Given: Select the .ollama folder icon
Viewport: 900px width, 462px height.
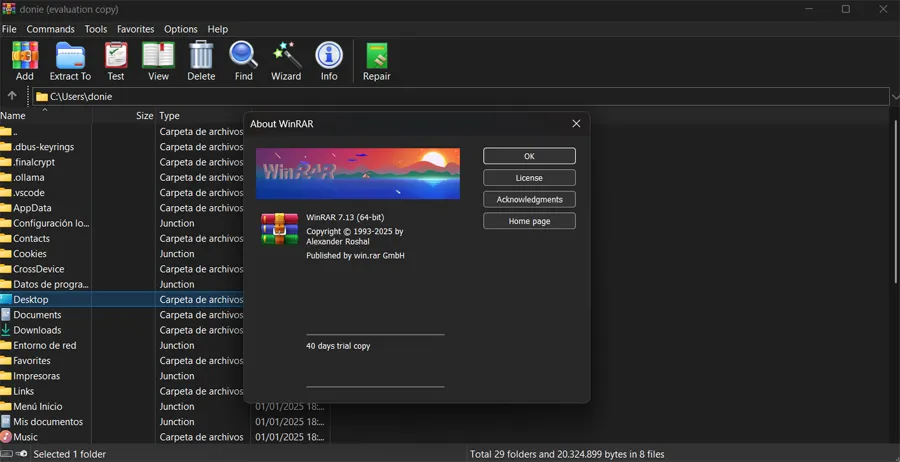Looking at the screenshot, I should [x=6, y=177].
